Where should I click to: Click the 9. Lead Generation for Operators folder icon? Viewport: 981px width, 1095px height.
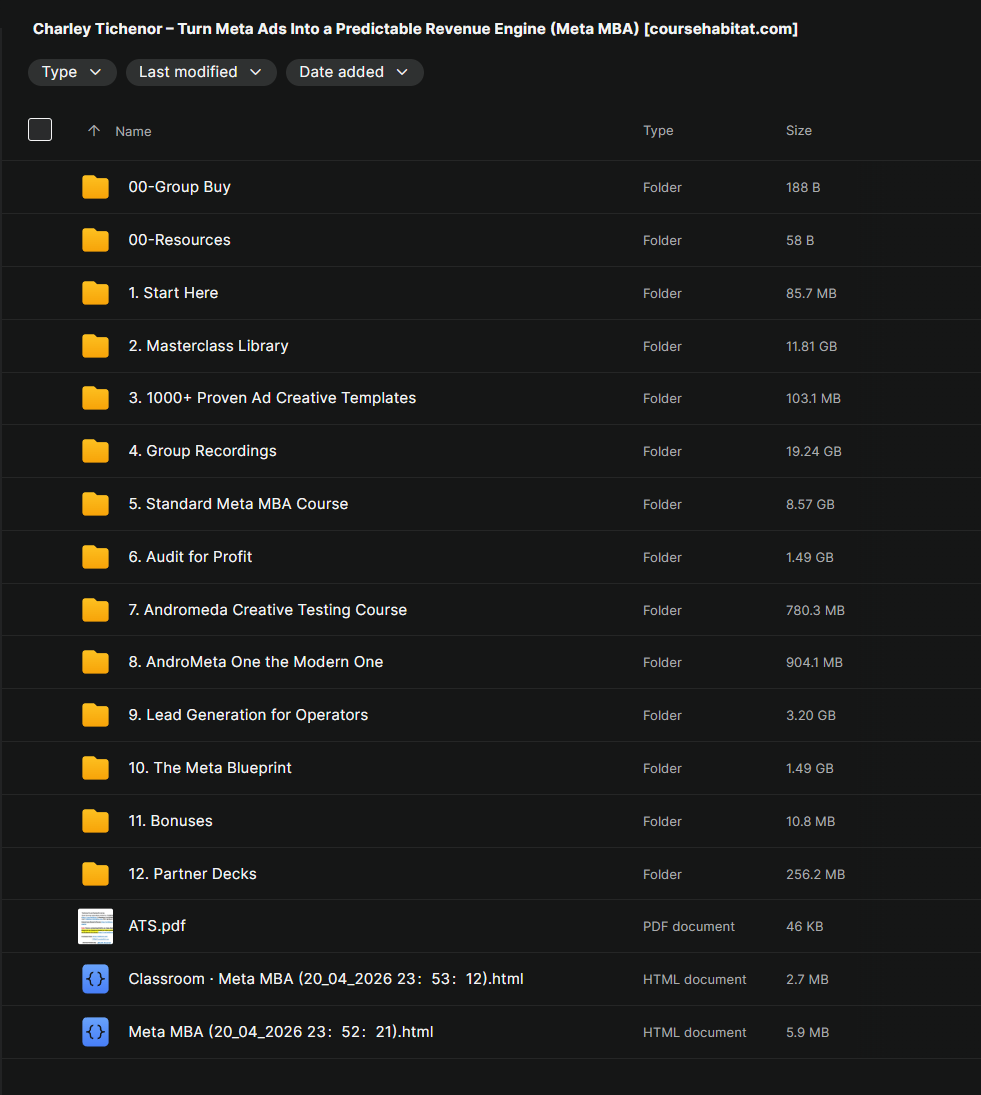pos(95,715)
